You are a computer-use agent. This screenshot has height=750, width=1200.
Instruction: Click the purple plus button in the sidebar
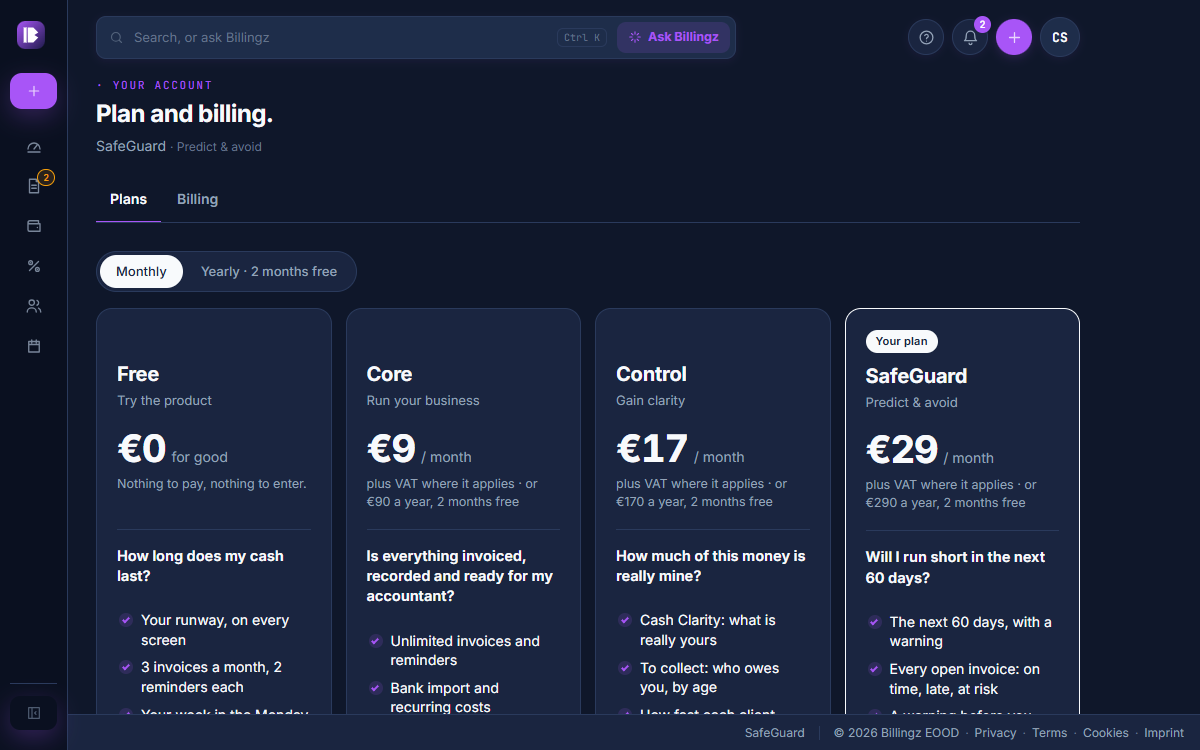[33, 91]
